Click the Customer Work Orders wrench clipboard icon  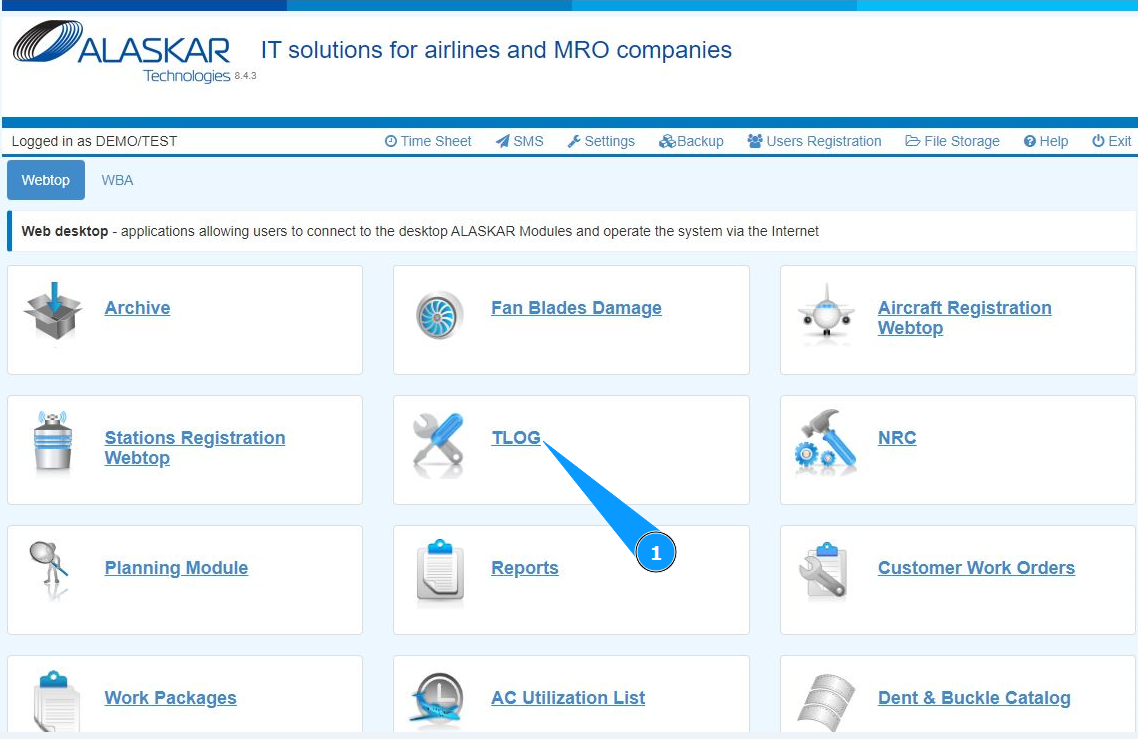click(823, 571)
